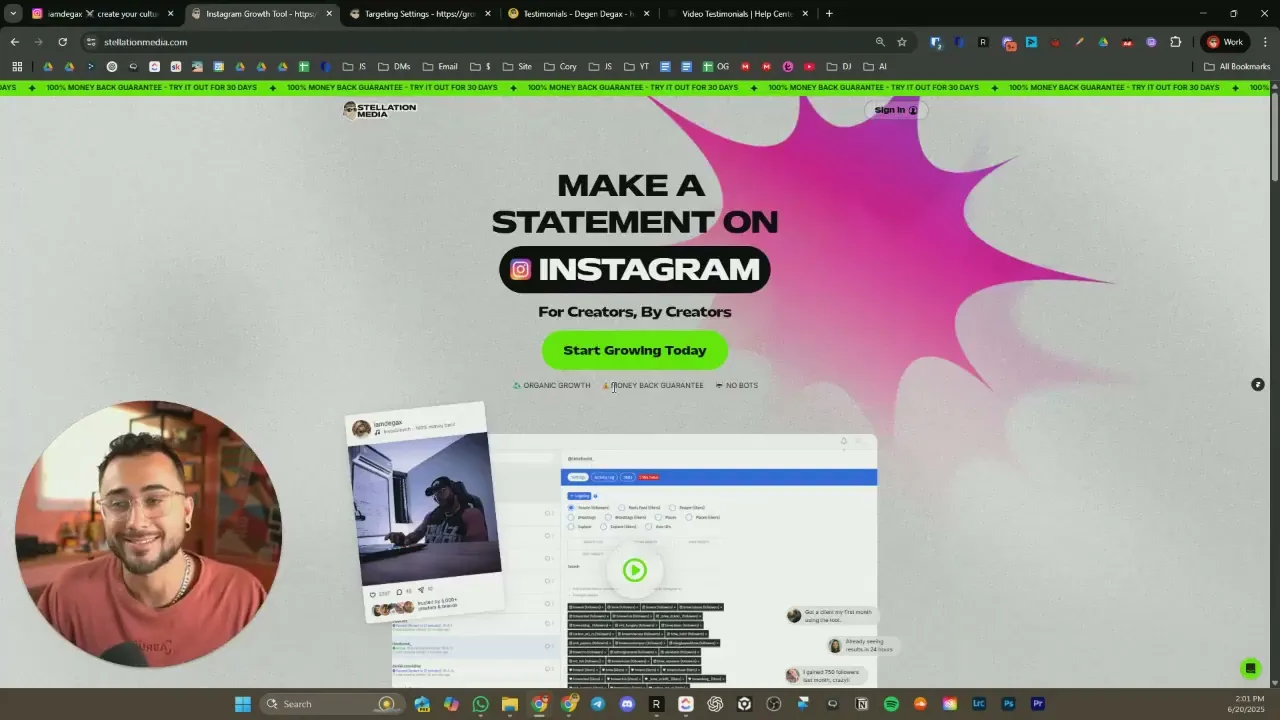Open Photoshop from the taskbar
This screenshot has height=720, width=1280.
pos(1008,704)
